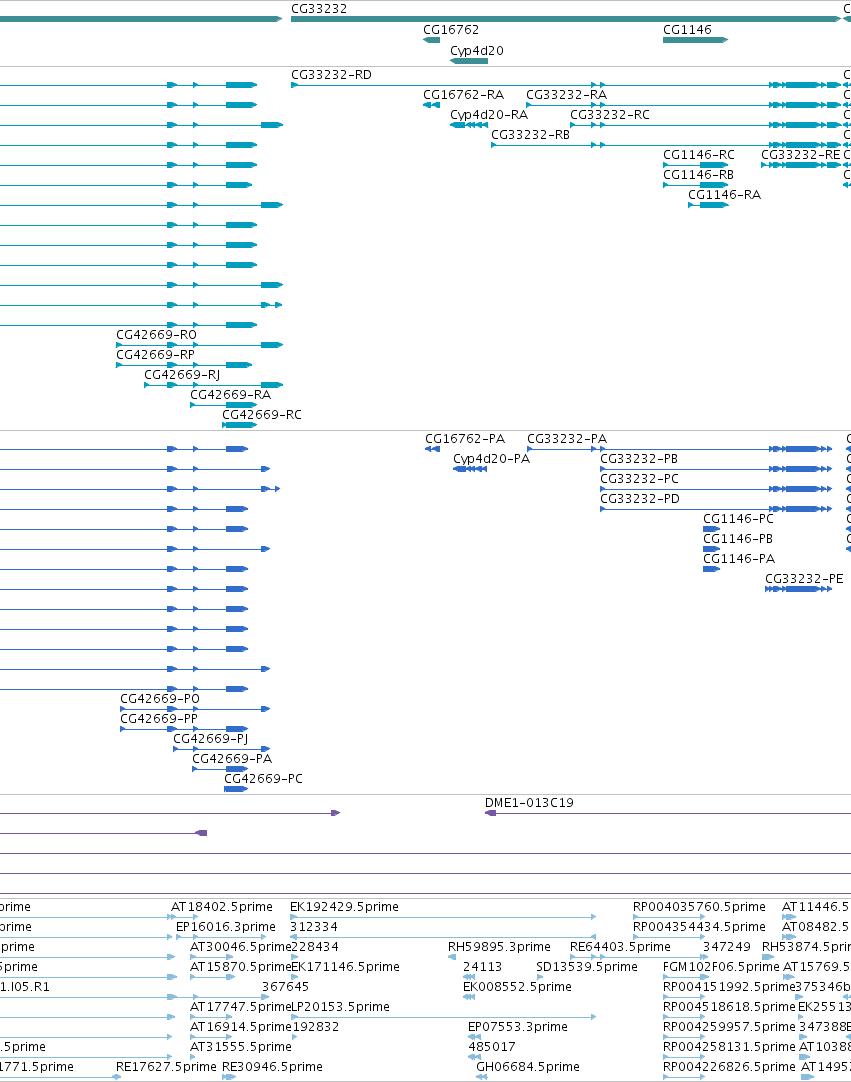The height and width of the screenshot is (1082, 851).
Task: Click transcript CG33232-RA label
Action: [566, 95]
